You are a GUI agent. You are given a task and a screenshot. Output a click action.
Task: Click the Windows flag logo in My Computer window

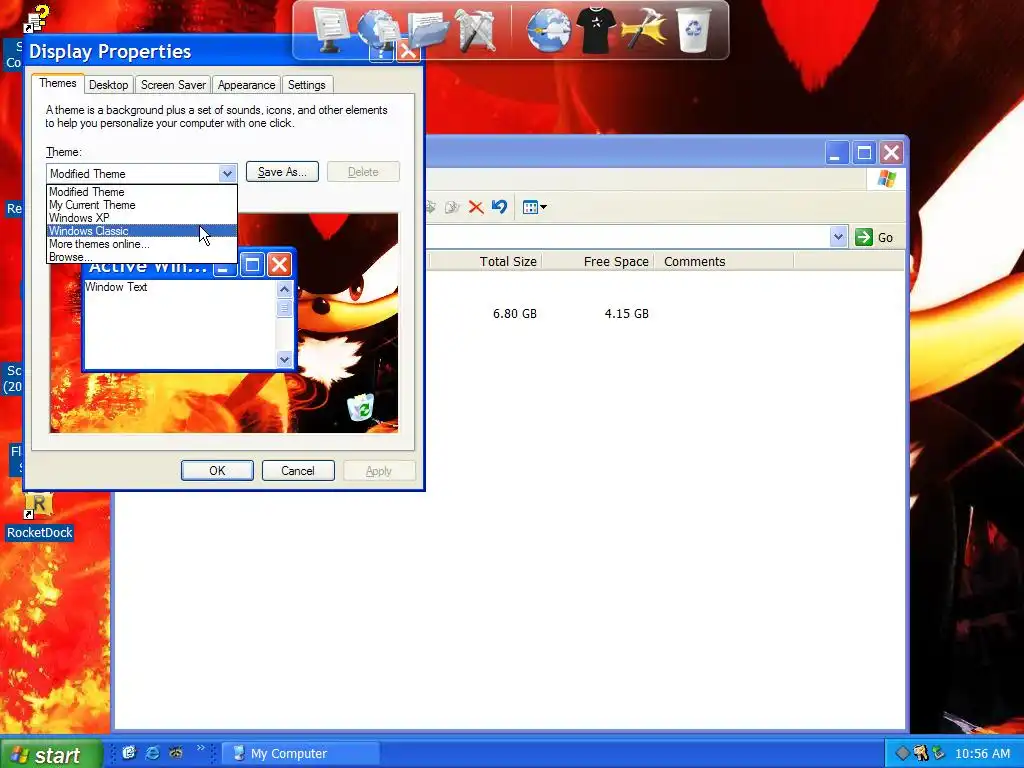point(887,179)
